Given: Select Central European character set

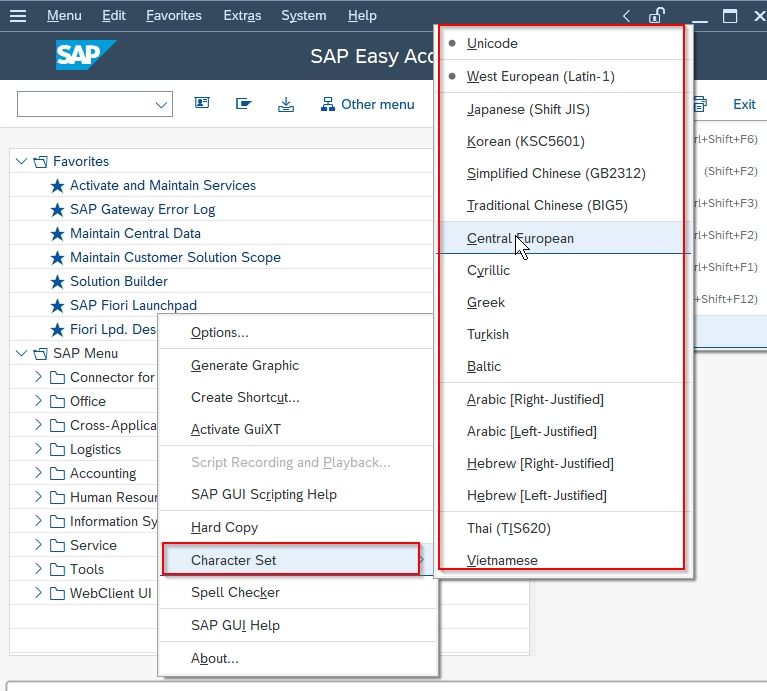Looking at the screenshot, I should 562,238.
